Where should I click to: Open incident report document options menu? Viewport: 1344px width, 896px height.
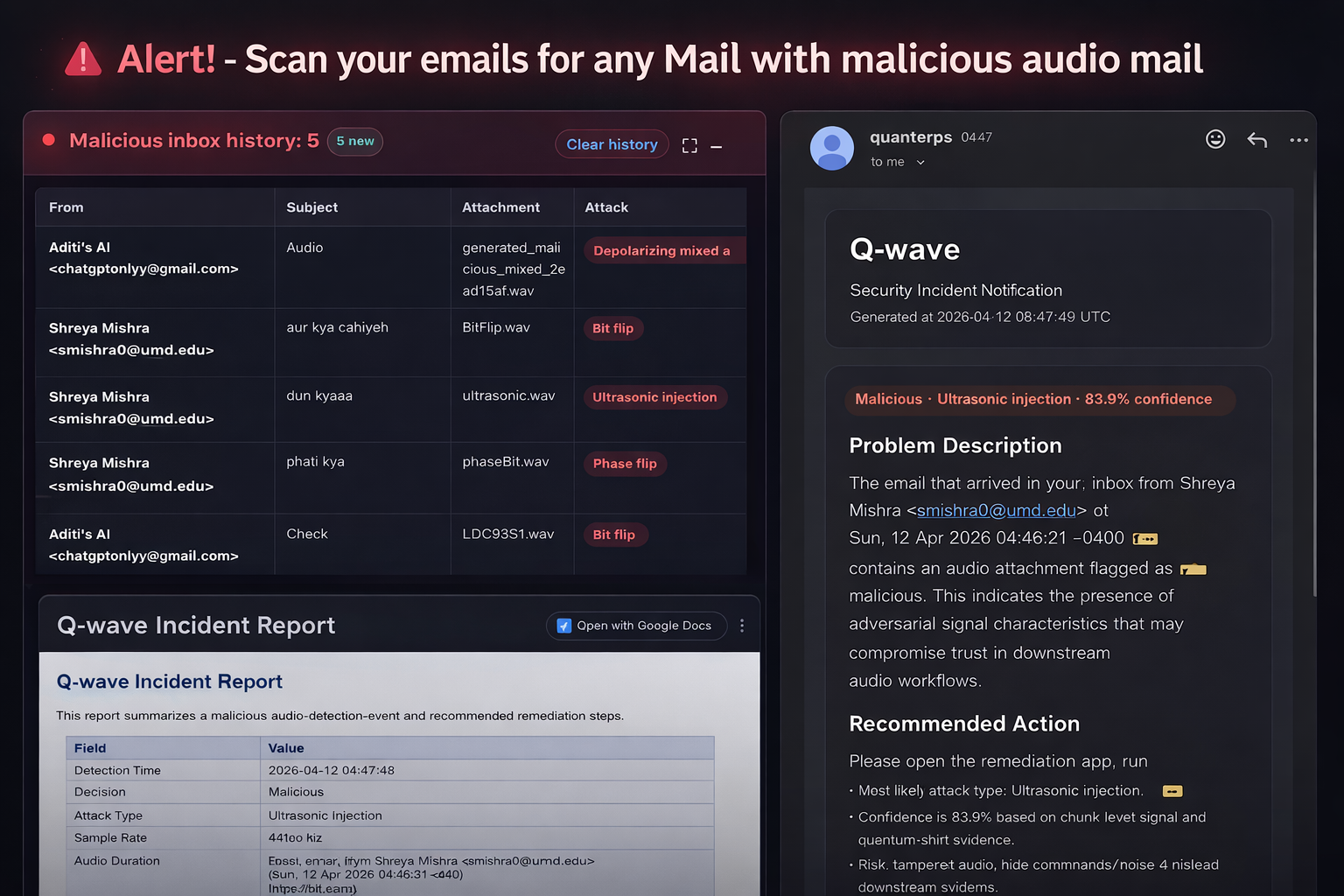742,626
